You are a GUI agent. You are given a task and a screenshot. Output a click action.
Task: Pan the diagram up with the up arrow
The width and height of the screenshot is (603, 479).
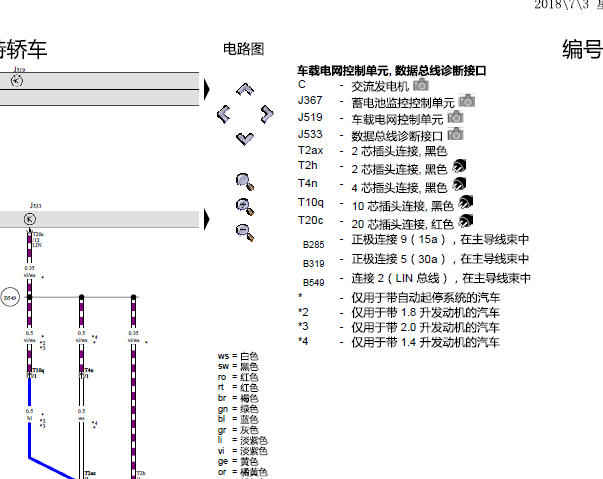245,89
